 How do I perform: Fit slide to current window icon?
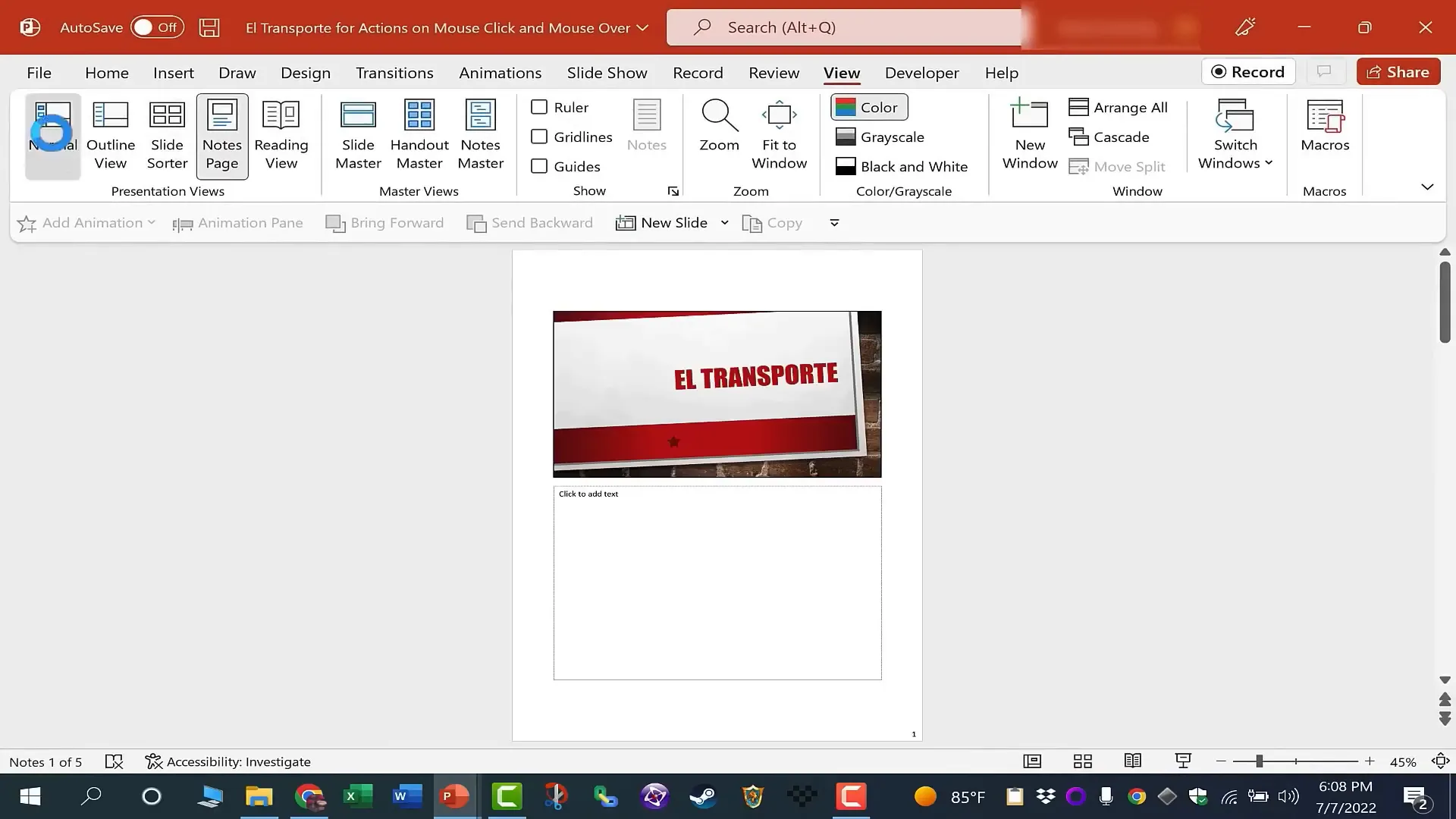pos(1440,761)
